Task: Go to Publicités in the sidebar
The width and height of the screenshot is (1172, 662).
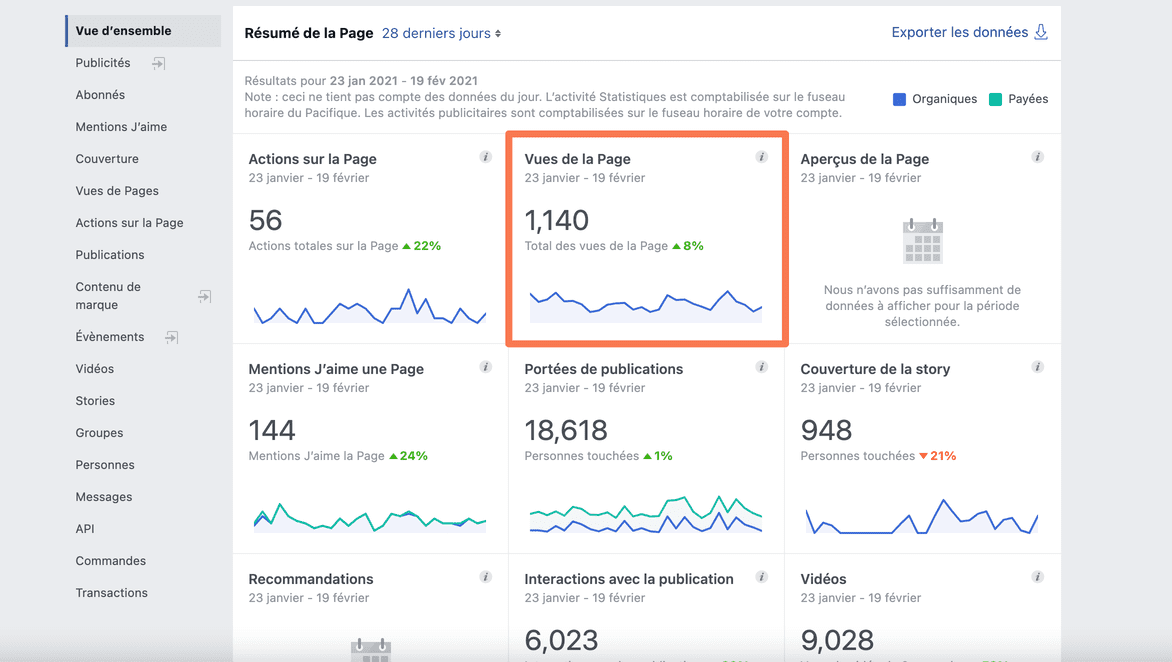Action: 102,63
